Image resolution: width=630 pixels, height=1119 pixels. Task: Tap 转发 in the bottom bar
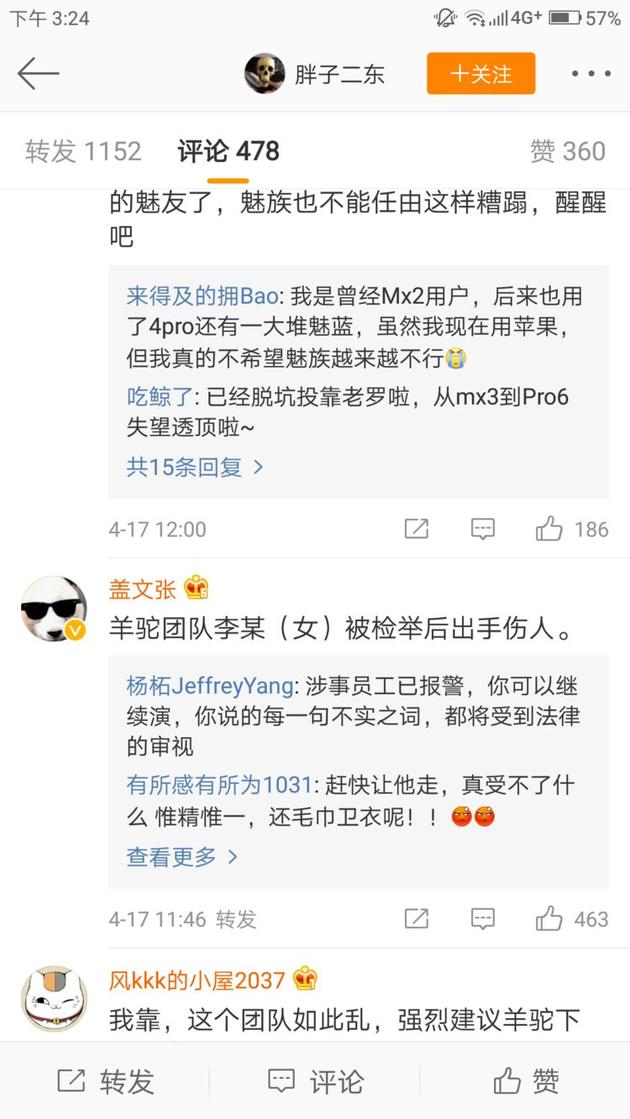(x=106, y=1080)
